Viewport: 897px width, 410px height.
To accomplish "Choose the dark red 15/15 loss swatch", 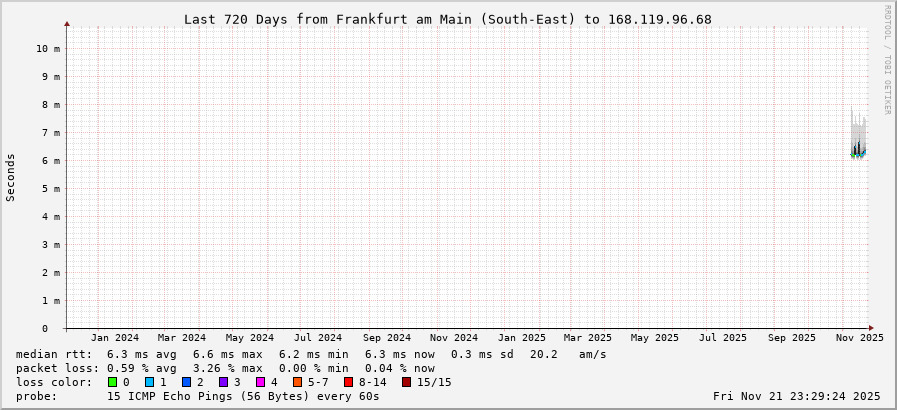I will pyautogui.click(x=406, y=382).
